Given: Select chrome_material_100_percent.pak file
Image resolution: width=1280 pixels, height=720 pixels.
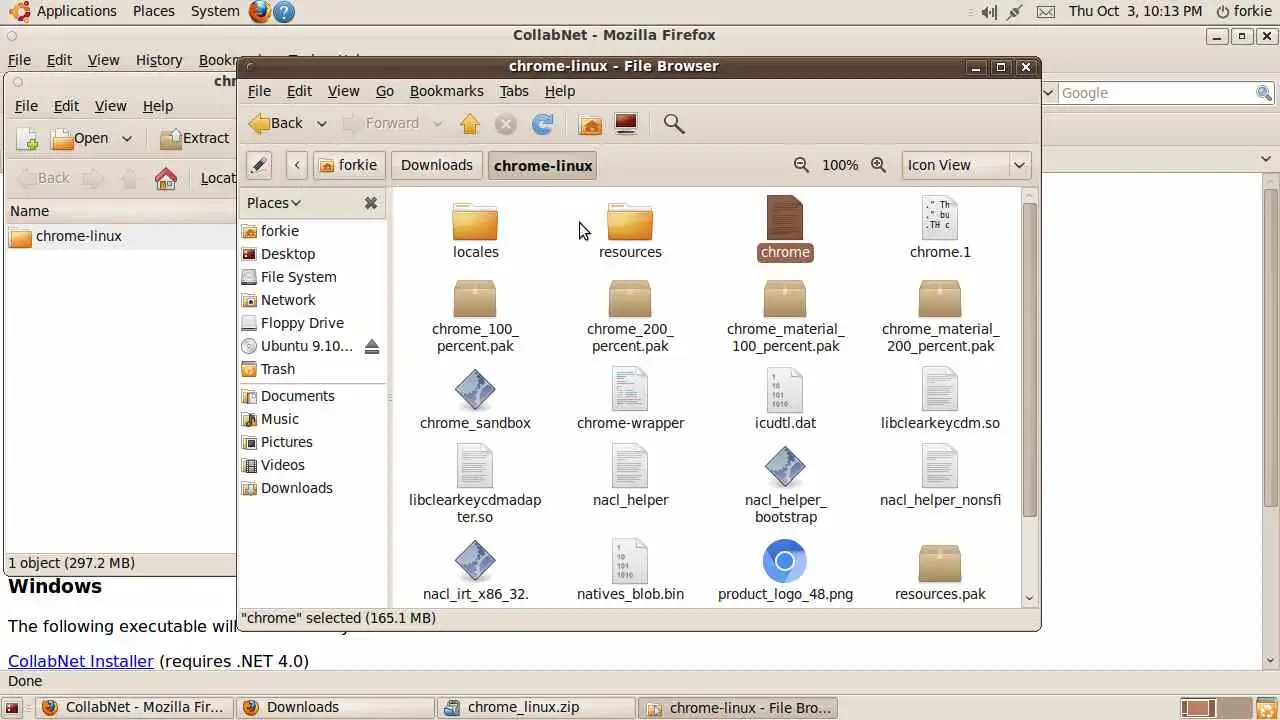Looking at the screenshot, I should [785, 316].
